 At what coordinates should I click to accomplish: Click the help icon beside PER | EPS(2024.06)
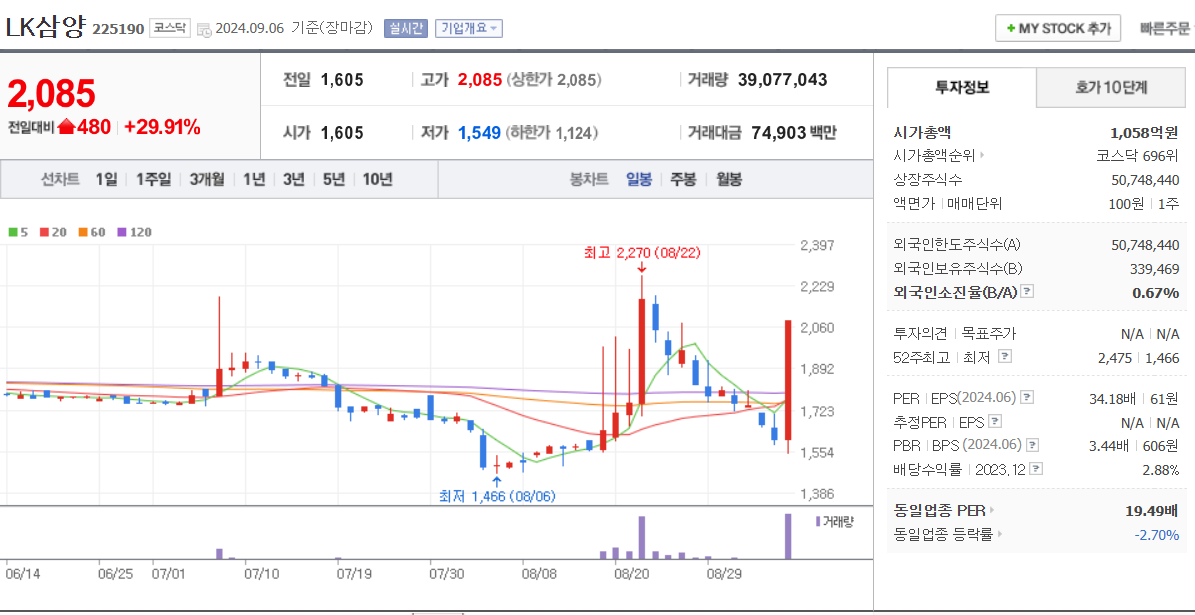pos(1027,397)
